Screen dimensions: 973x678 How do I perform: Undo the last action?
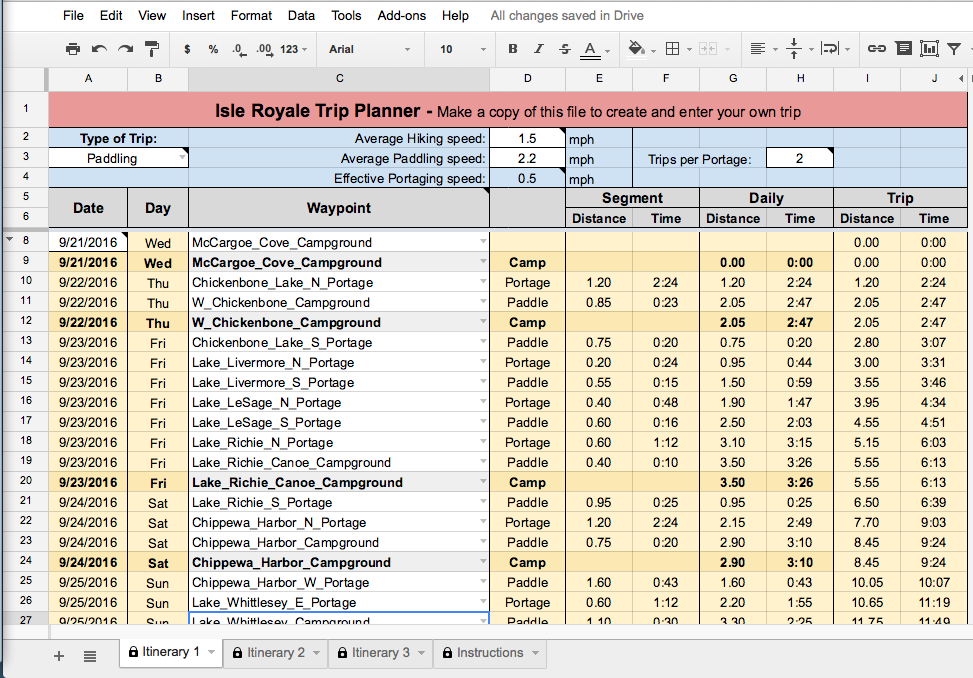(x=99, y=49)
